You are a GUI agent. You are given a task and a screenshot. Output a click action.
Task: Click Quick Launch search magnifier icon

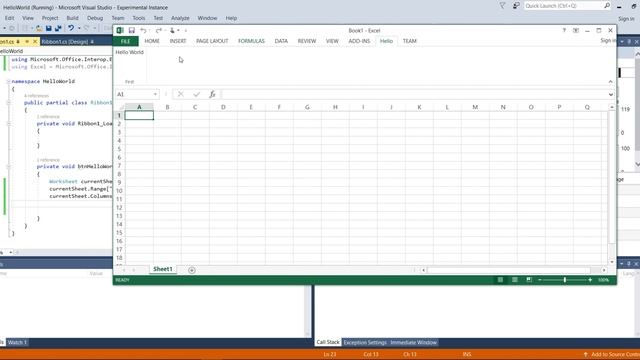(x=607, y=6)
